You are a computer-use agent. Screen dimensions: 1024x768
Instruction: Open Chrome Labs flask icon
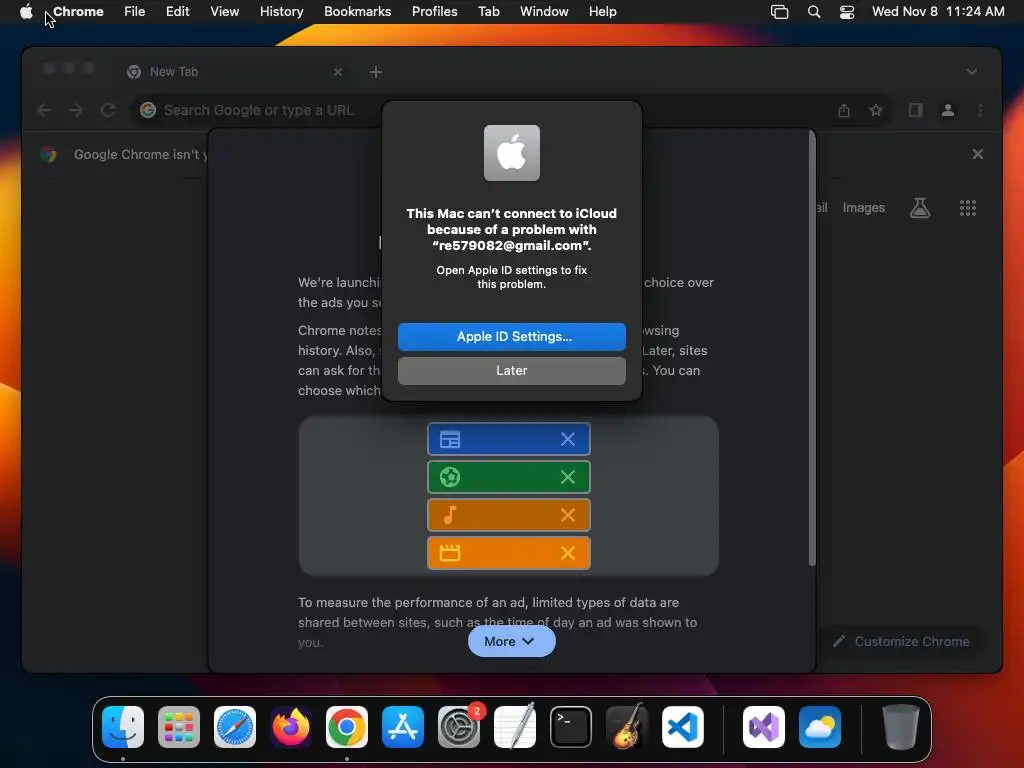pos(920,208)
